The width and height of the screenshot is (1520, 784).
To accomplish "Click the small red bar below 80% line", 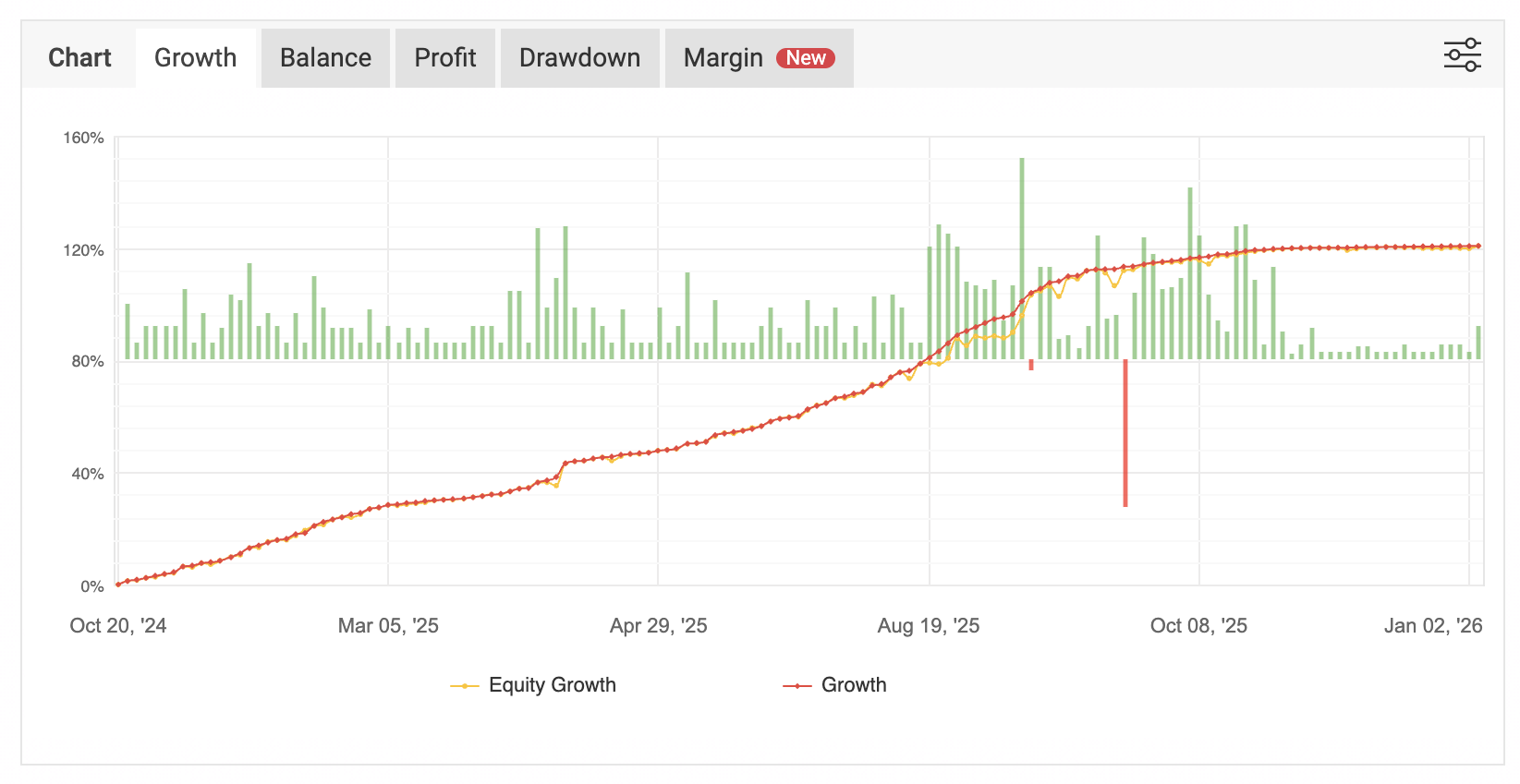I will tap(1031, 366).
